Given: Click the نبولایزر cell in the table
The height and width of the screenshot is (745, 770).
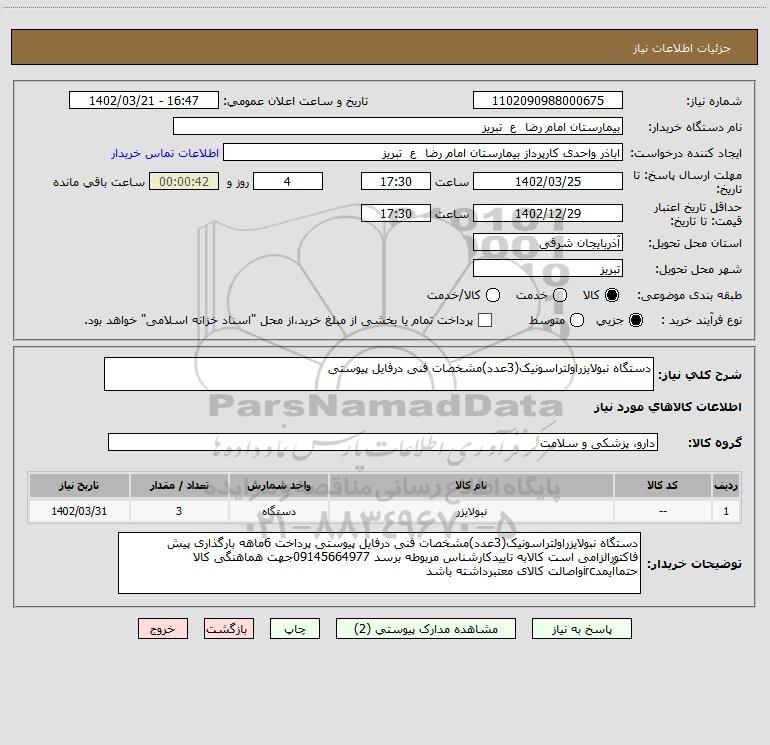Looking at the screenshot, I should pyautogui.click(x=471, y=511).
